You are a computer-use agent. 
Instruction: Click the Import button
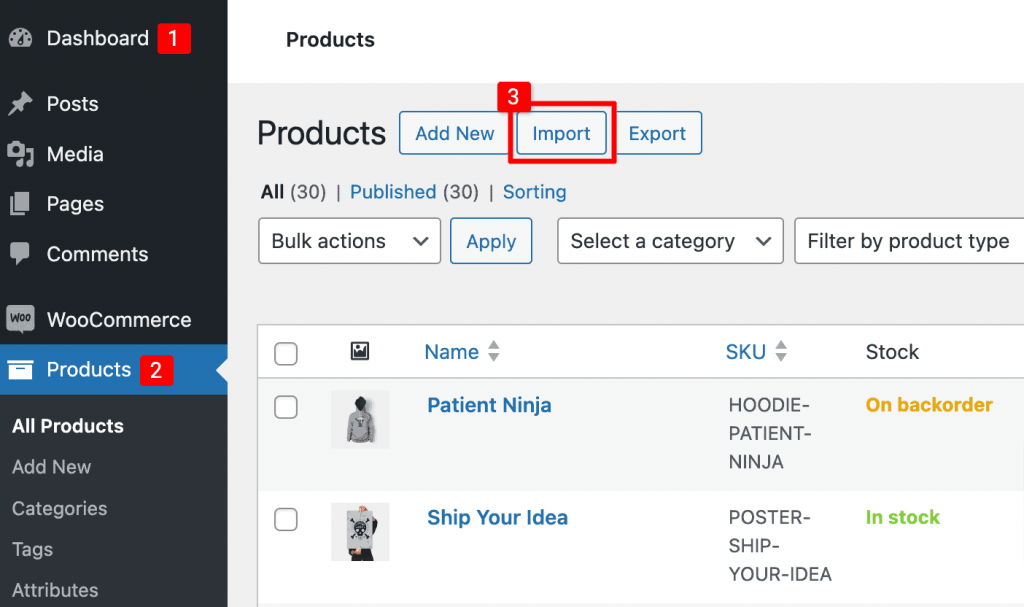(560, 133)
